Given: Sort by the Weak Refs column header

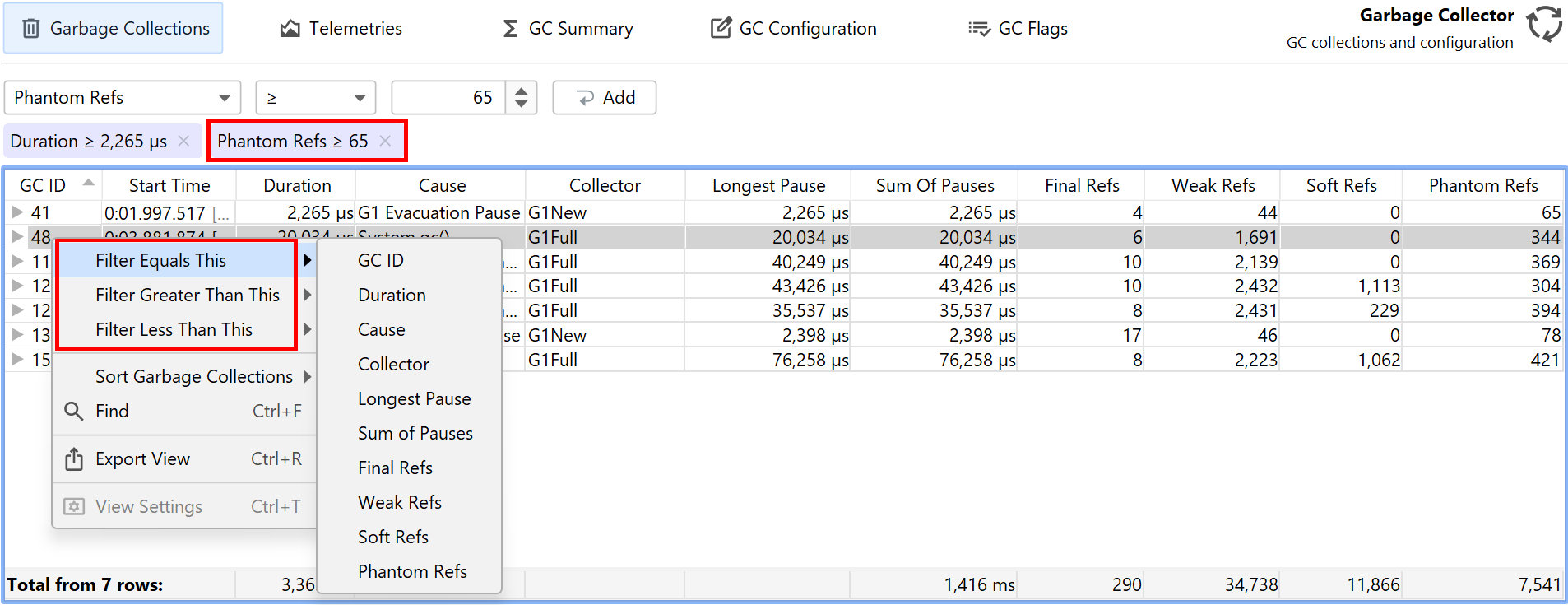Looking at the screenshot, I should click(1213, 186).
